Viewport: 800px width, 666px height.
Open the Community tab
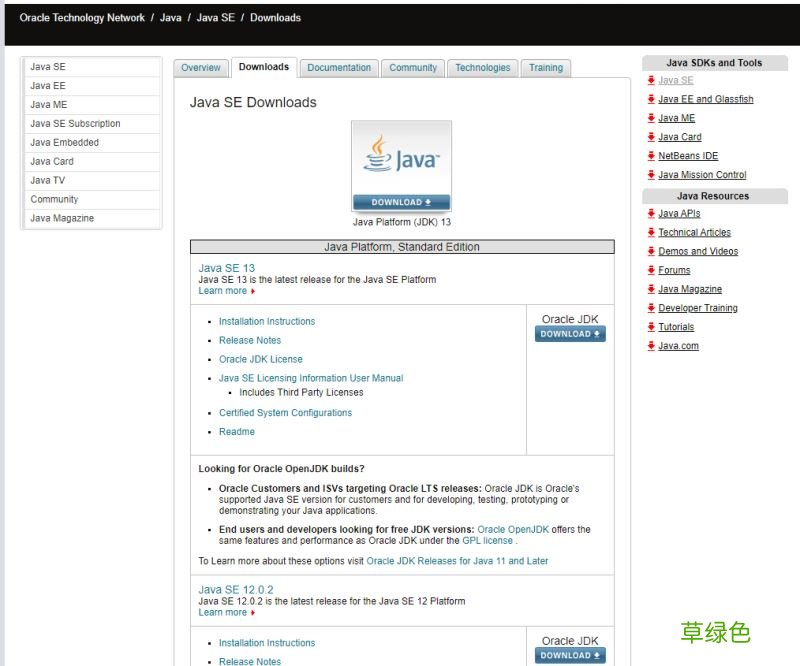[413, 68]
